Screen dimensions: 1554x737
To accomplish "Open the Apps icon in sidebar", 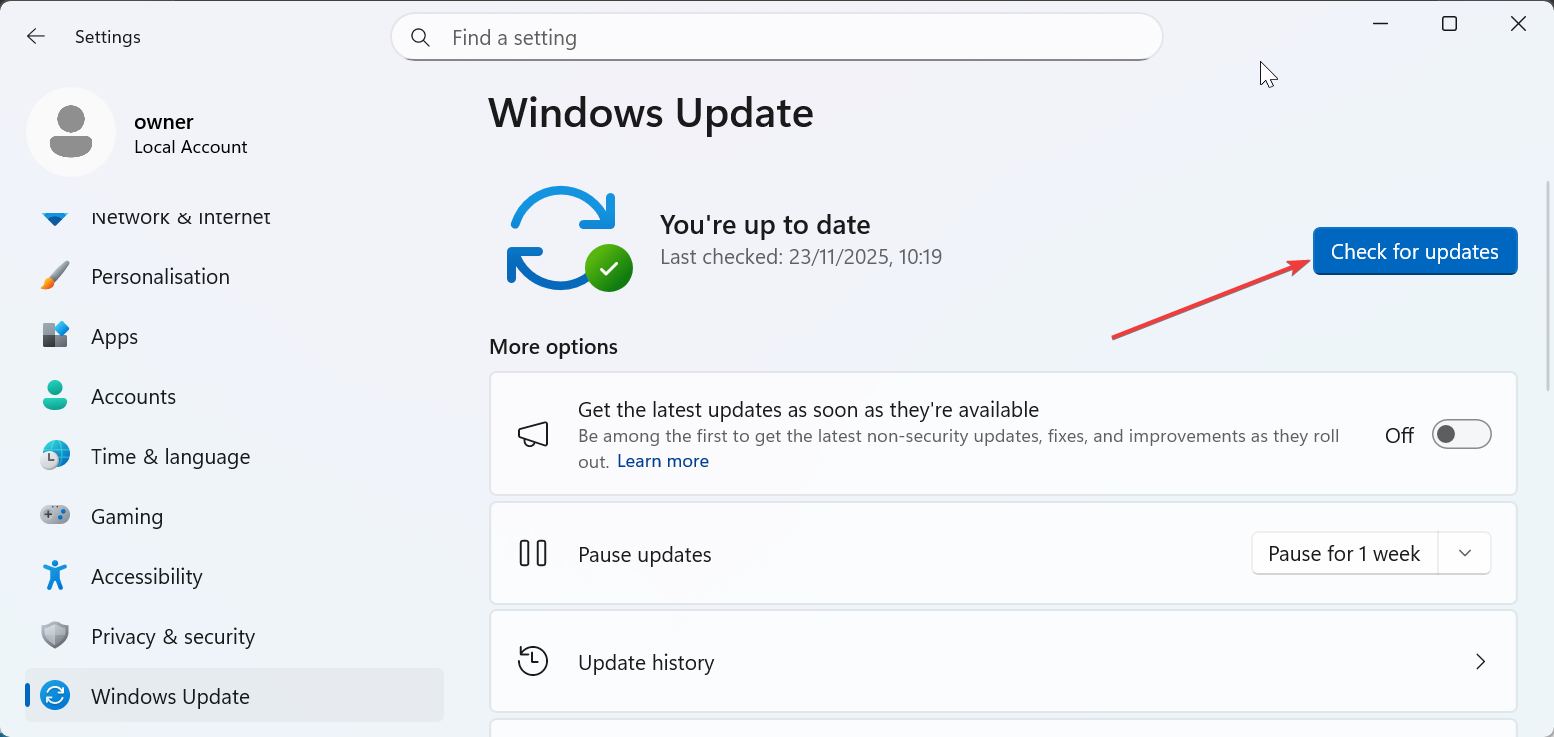I will [55, 336].
